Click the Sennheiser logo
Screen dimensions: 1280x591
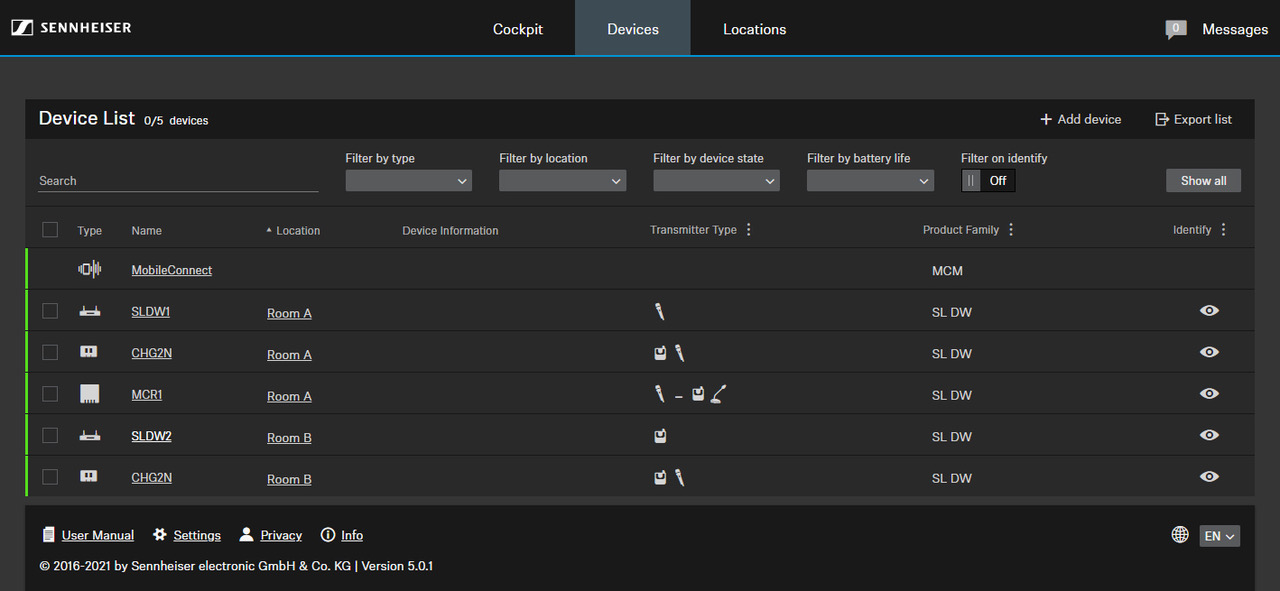pyautogui.click(x=72, y=28)
